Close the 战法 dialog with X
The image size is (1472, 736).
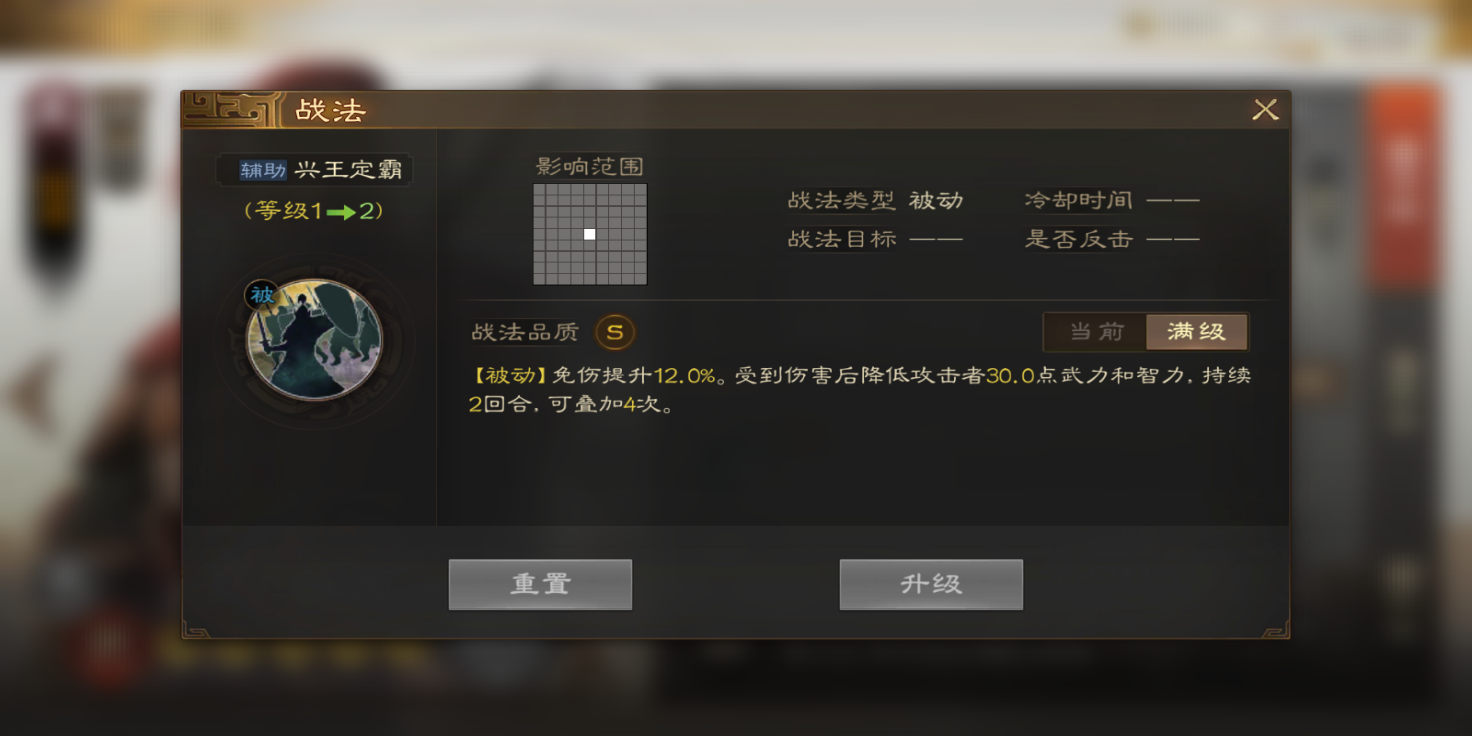click(1265, 110)
